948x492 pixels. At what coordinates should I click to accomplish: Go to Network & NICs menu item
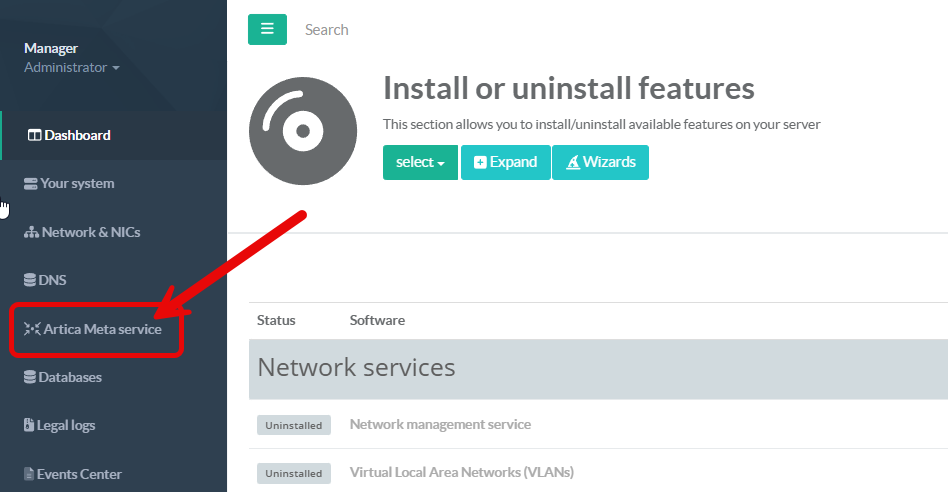click(x=90, y=233)
